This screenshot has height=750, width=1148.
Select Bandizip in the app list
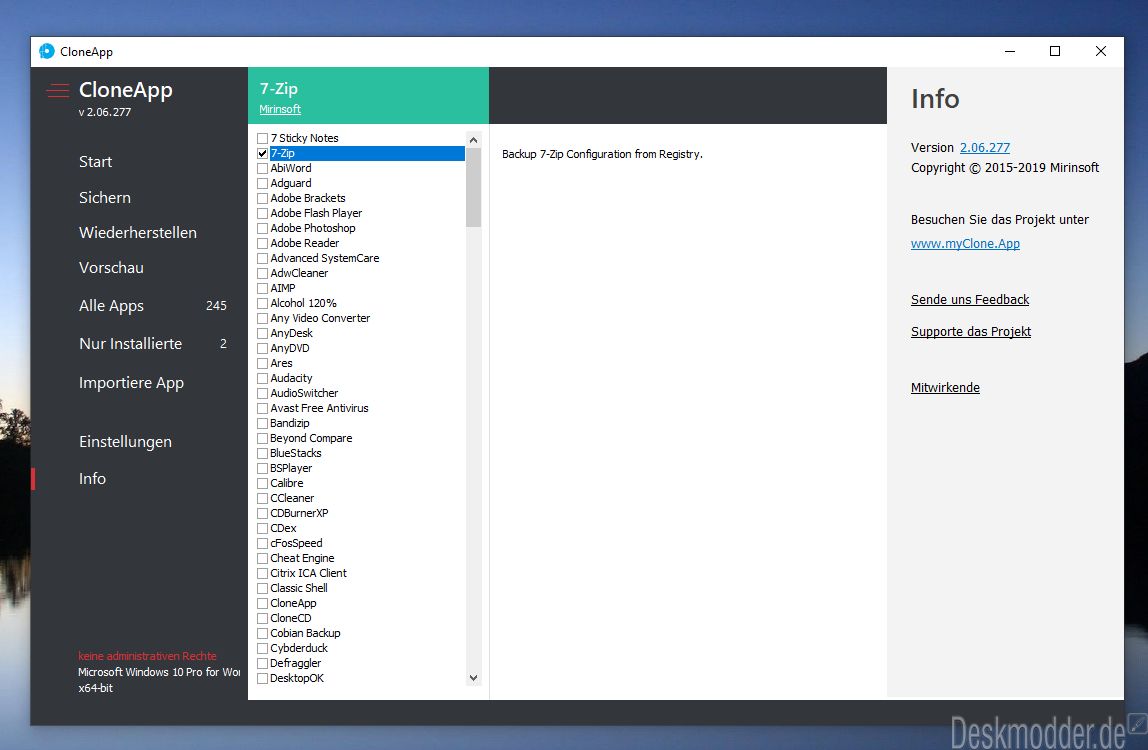289,423
